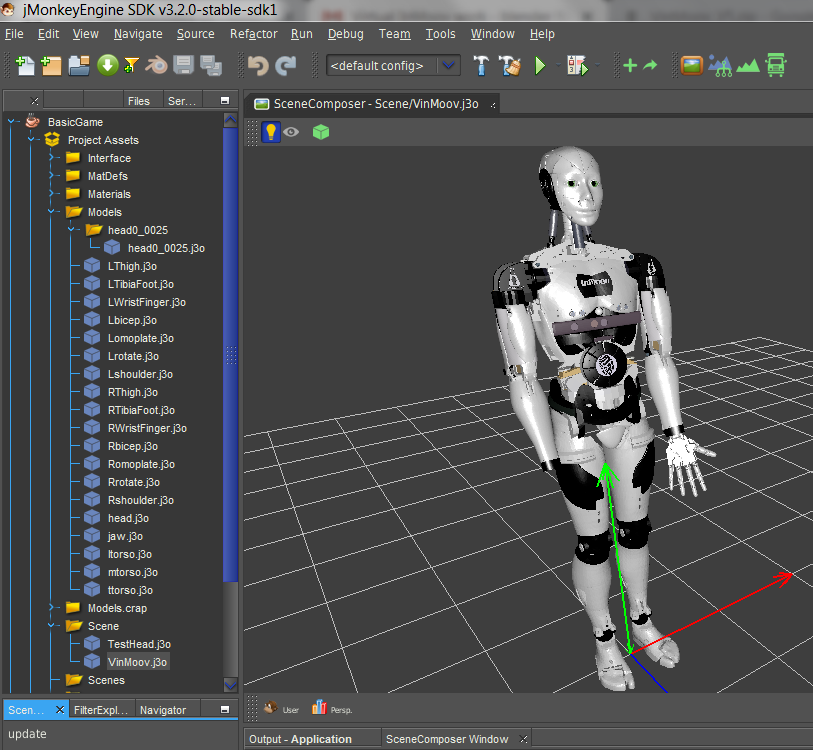Select the VinMoov.j3o scene file
This screenshot has height=750, width=813.
(x=137, y=662)
